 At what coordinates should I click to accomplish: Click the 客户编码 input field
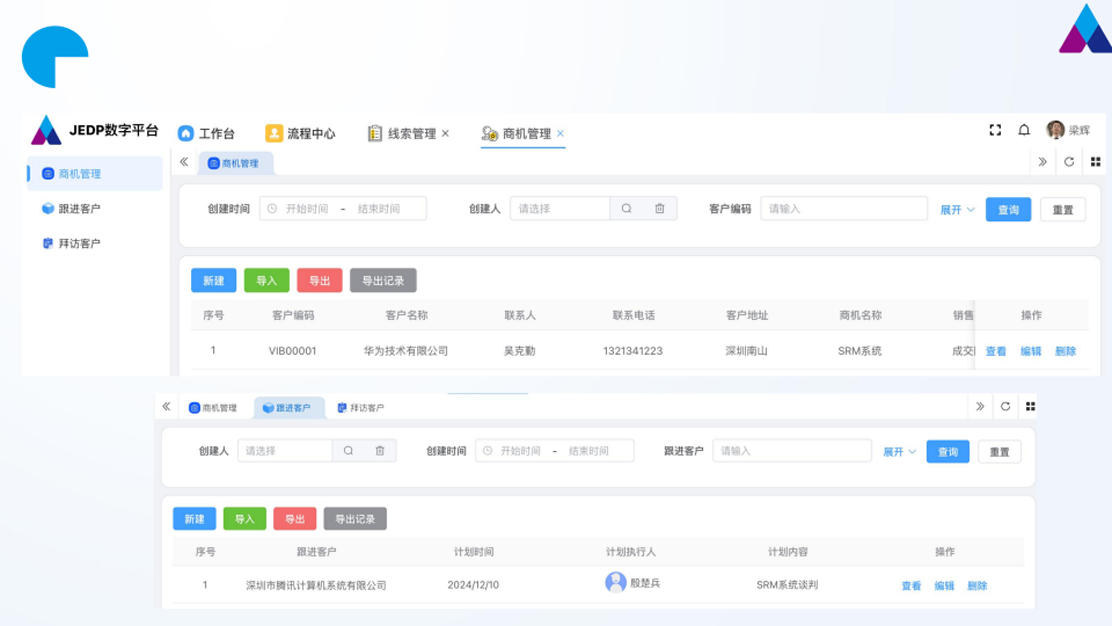[843, 209]
